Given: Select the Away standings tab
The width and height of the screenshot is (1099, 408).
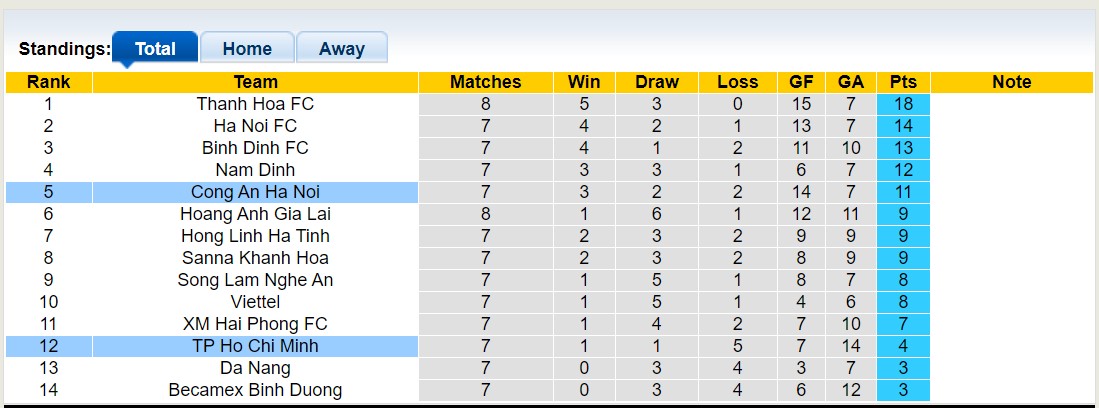Looking at the screenshot, I should (341, 48).
